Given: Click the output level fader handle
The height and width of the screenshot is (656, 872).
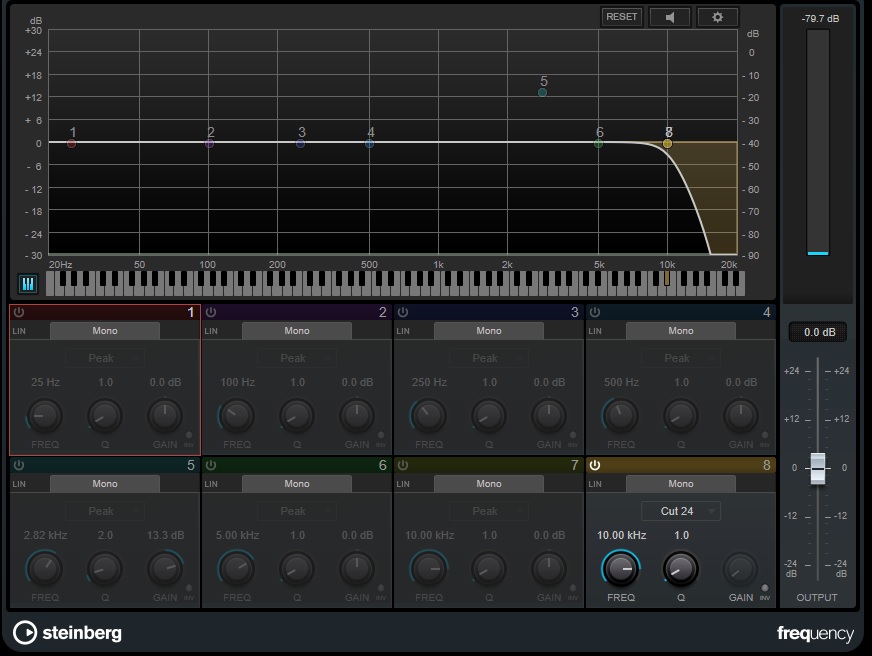Looking at the screenshot, I should pyautogui.click(x=818, y=468).
